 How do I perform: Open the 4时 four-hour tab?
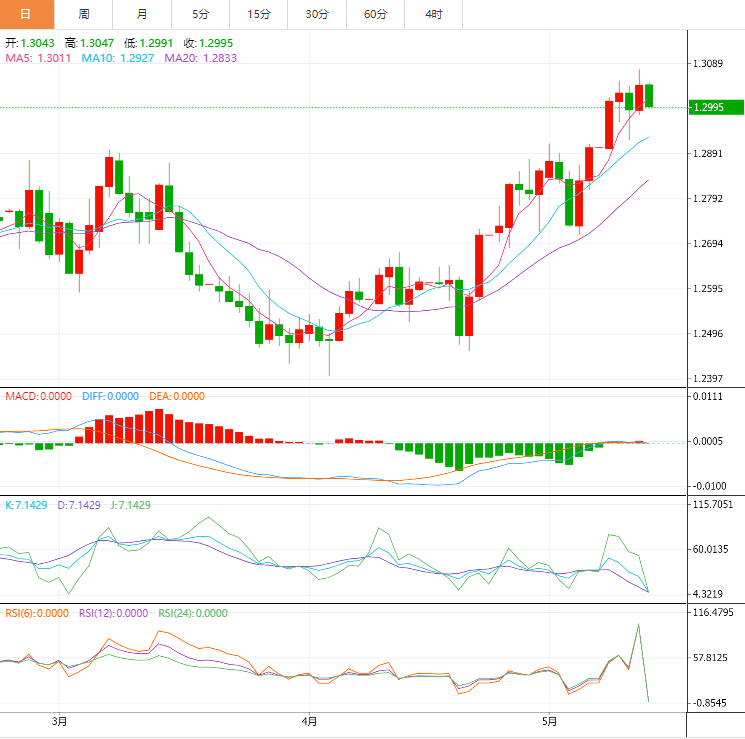coord(434,14)
